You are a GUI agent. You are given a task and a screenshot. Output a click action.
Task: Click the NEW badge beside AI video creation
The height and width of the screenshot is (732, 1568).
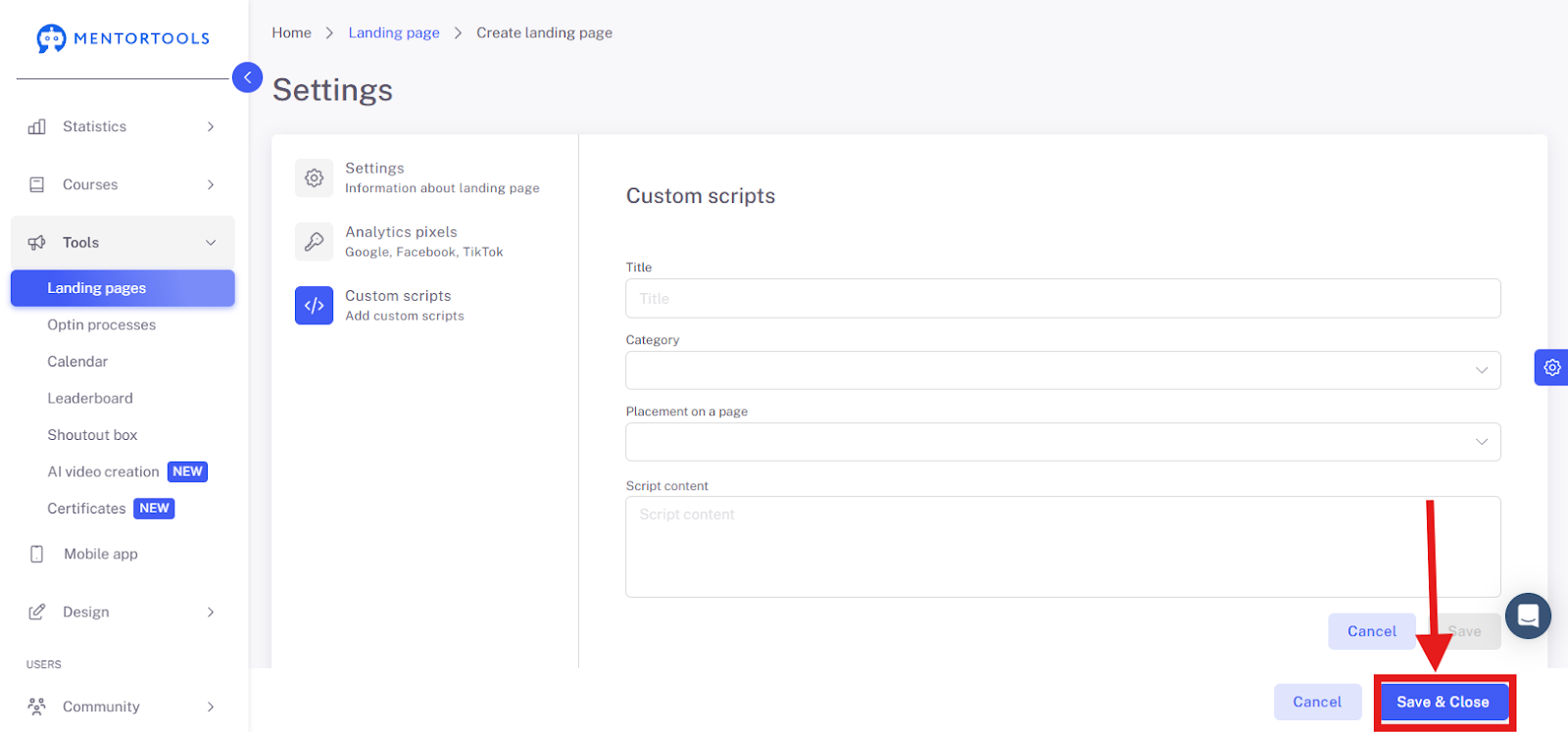[187, 471]
